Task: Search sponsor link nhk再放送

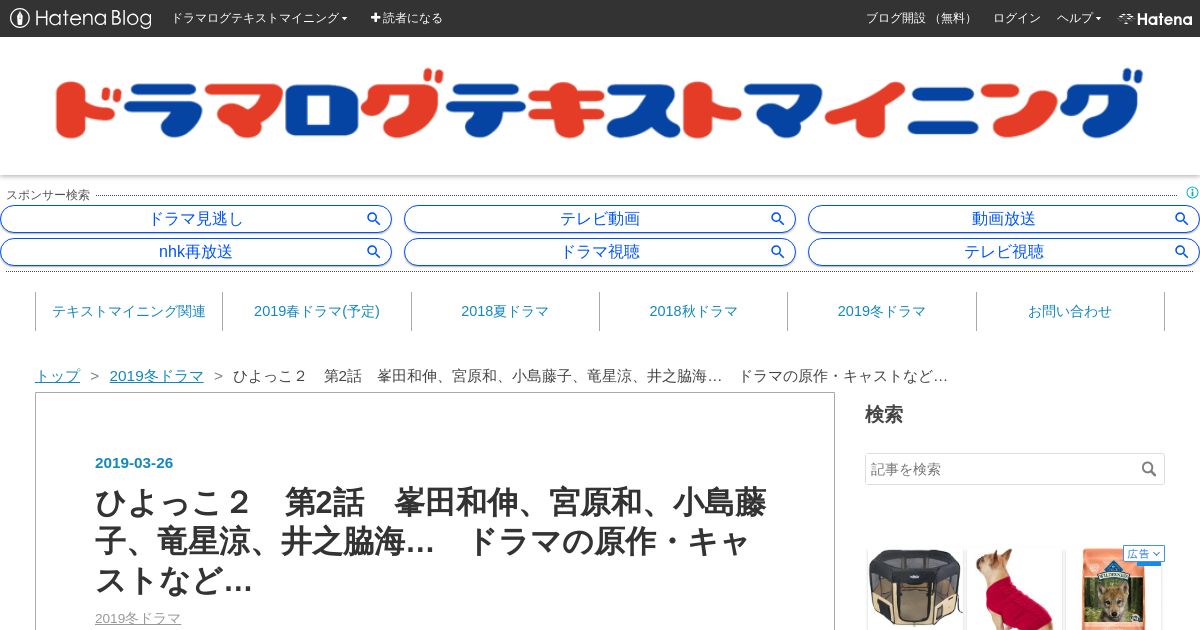Action: click(196, 252)
